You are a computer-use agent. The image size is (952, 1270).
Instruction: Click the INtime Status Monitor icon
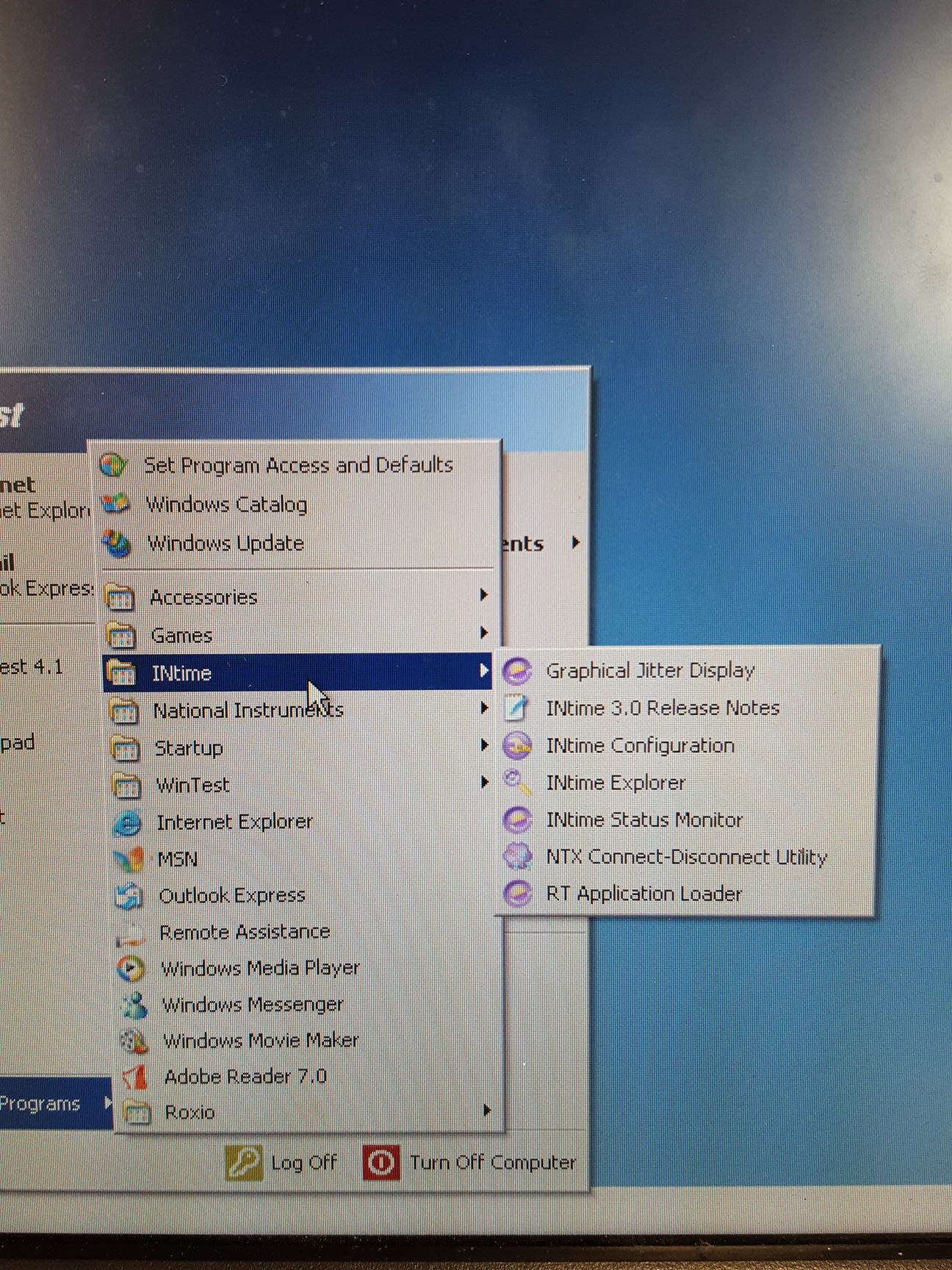click(x=517, y=819)
